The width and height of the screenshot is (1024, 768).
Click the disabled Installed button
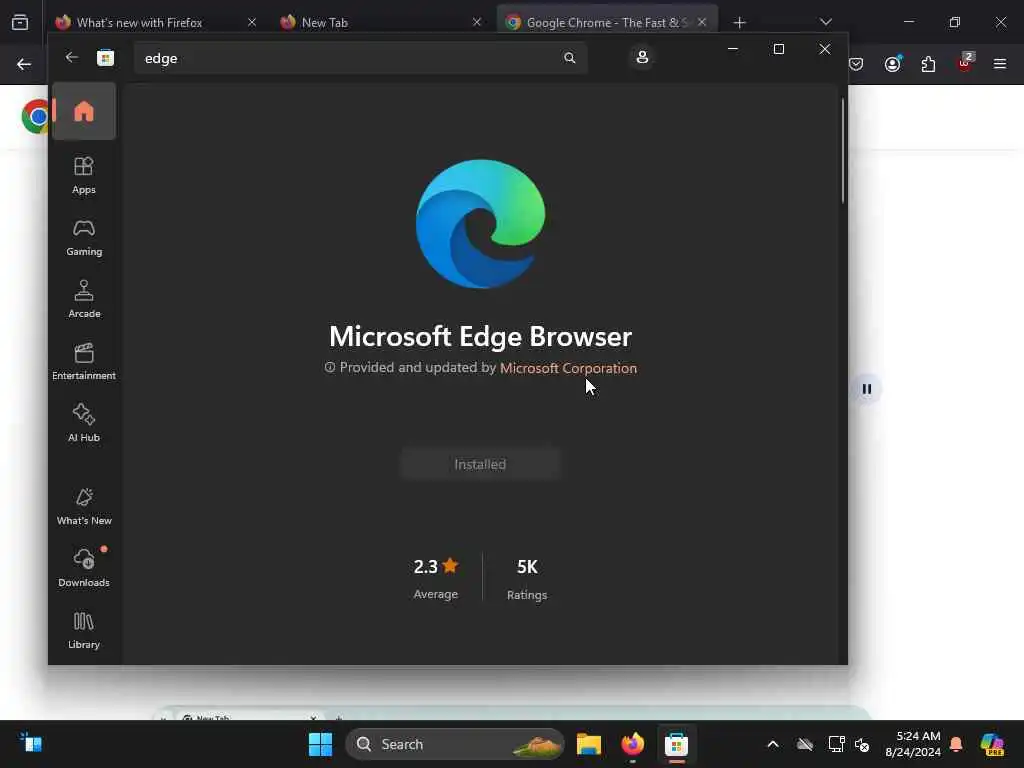click(x=480, y=464)
